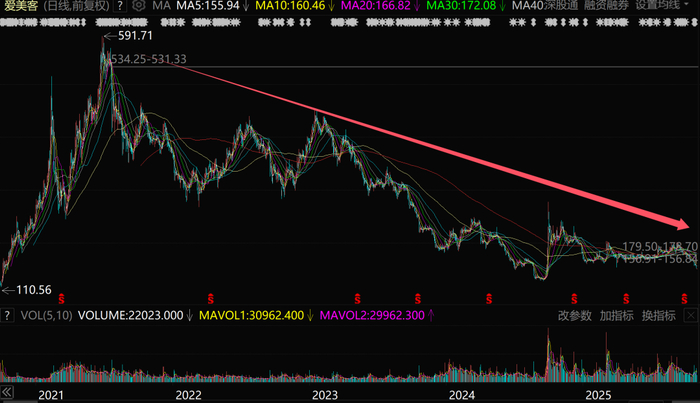Image resolution: width=700 pixels, height=403 pixels.
Task: Click the 日线,前复权 period selector
Action: [77, 5]
